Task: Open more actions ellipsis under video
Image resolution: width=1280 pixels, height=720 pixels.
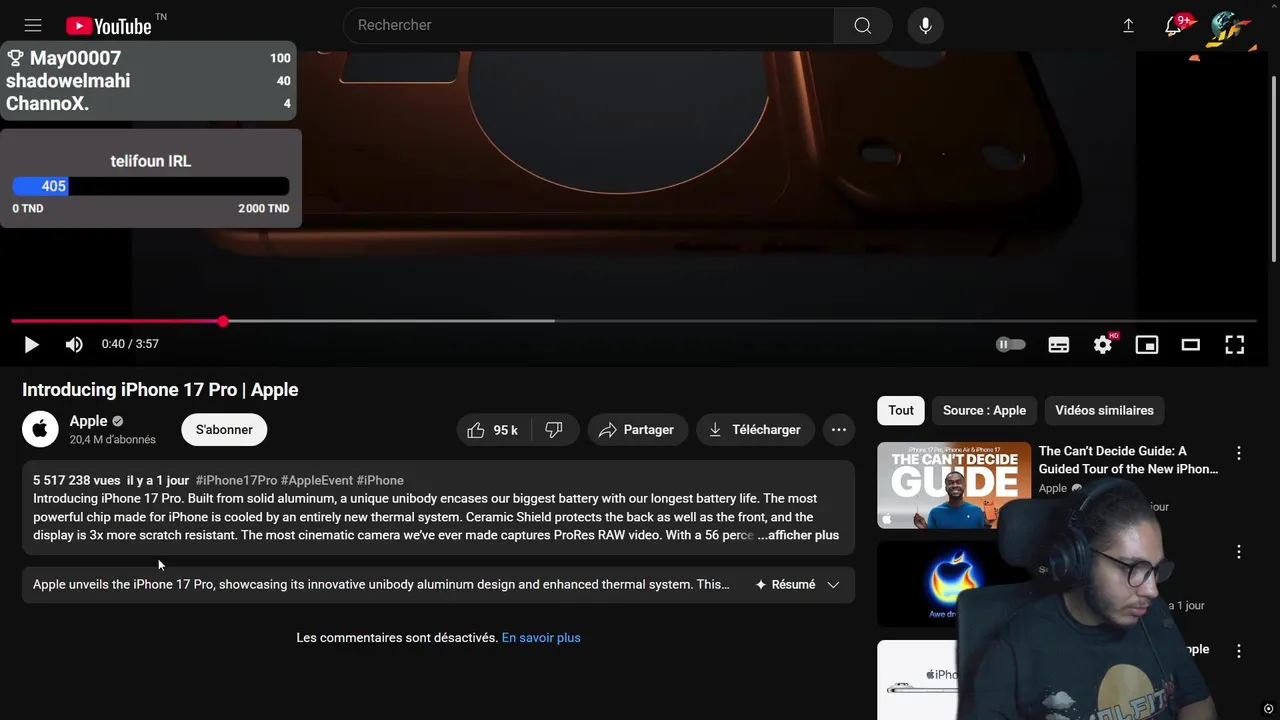Action: pos(839,429)
